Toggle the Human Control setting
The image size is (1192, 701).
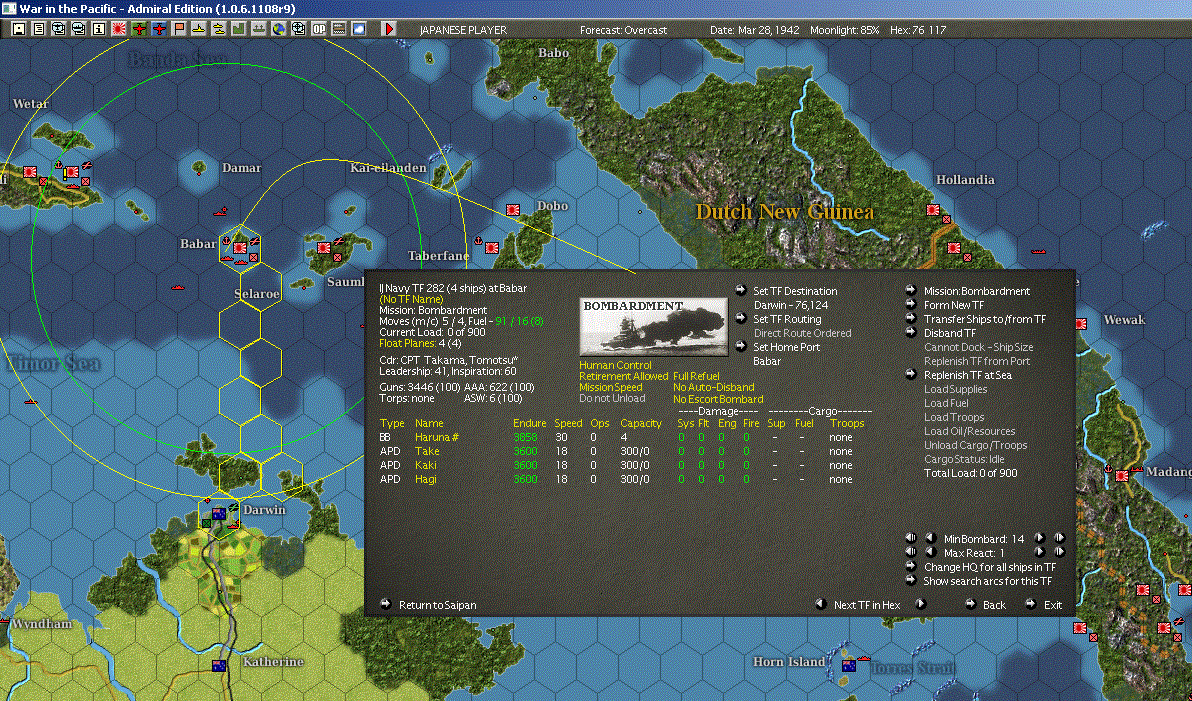point(615,365)
